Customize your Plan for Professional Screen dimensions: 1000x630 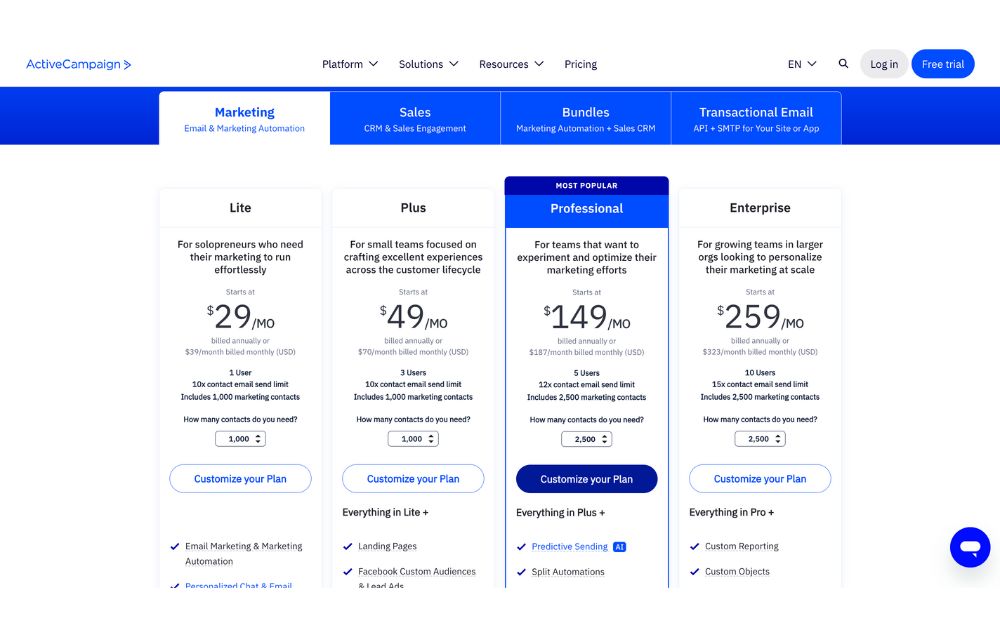pos(587,479)
